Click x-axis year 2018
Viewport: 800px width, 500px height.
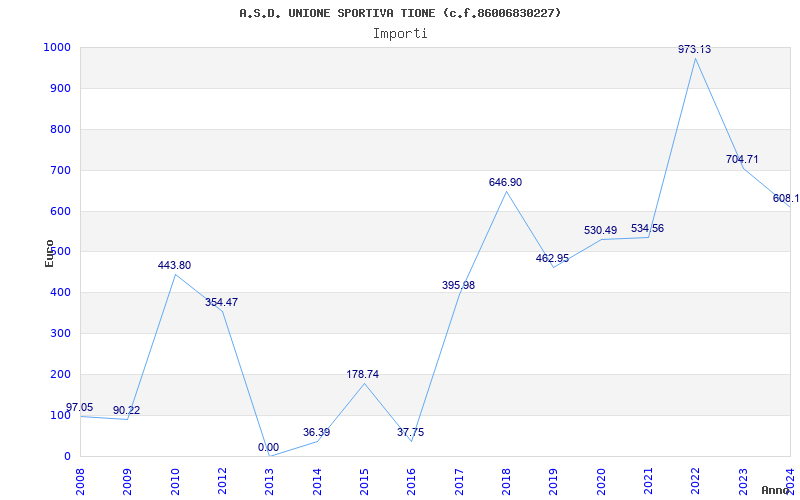(506, 482)
